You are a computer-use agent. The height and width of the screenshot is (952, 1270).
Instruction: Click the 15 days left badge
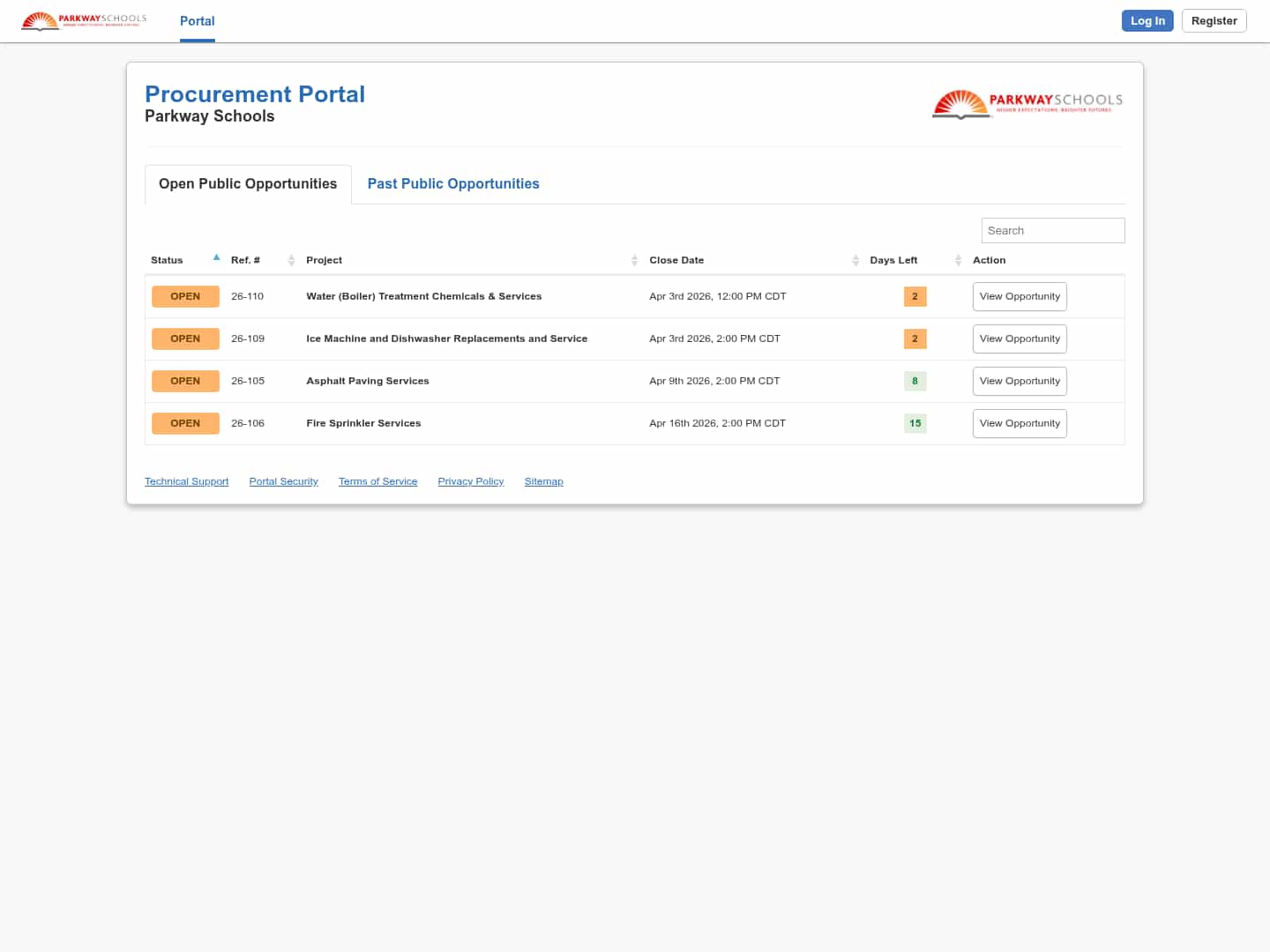(915, 423)
